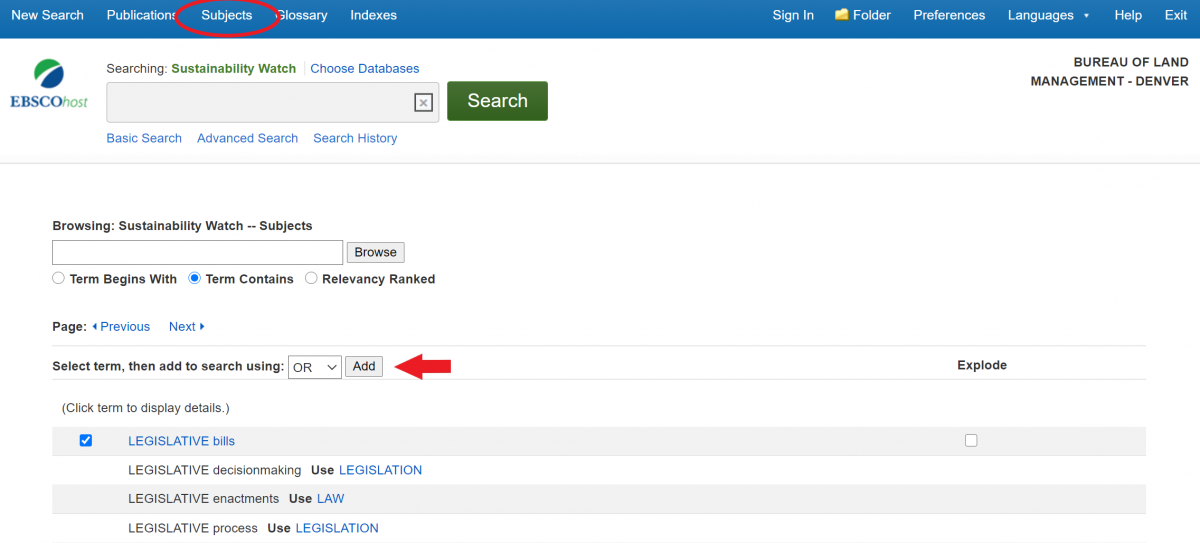1200x543 pixels.
Task: Choose the Relevancy Ranked radio option
Action: click(x=311, y=279)
